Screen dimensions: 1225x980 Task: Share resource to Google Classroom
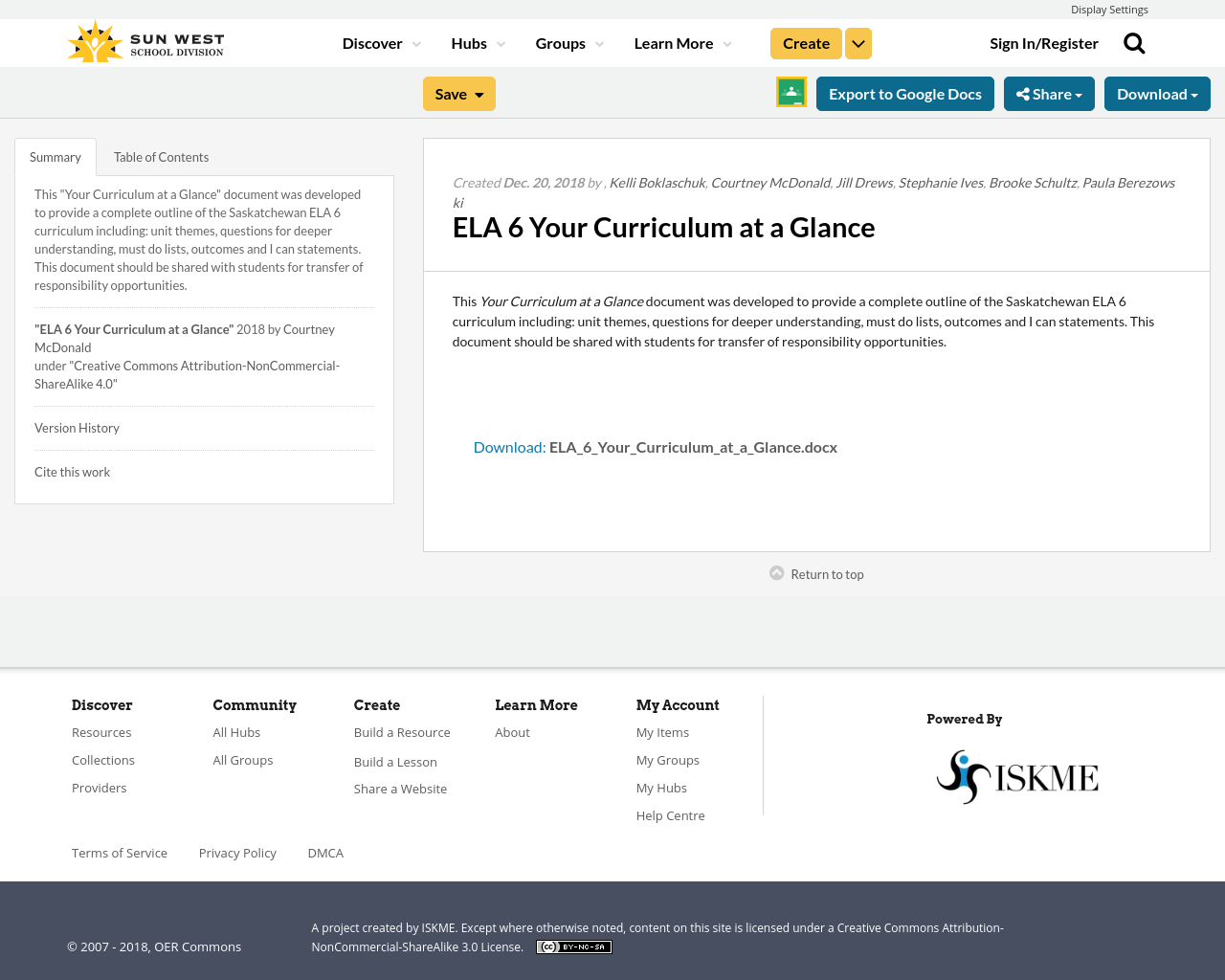(791, 92)
